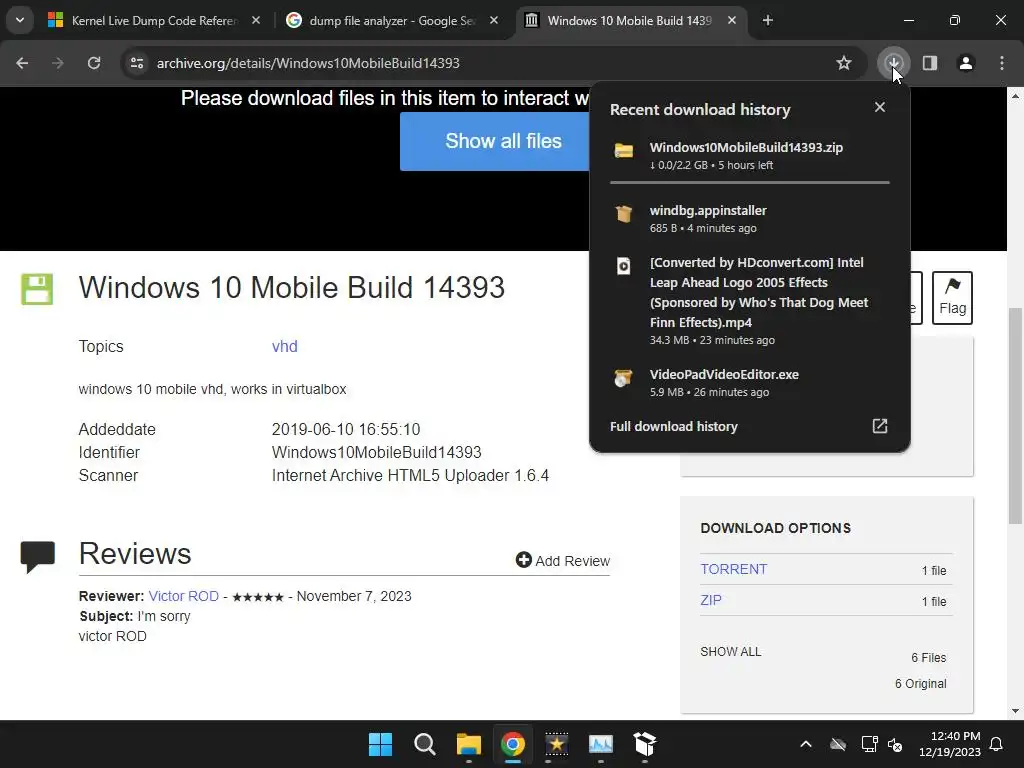This screenshot has width=1024, height=768.
Task: Open Chrome three-dot menu
Action: pos(1002,63)
